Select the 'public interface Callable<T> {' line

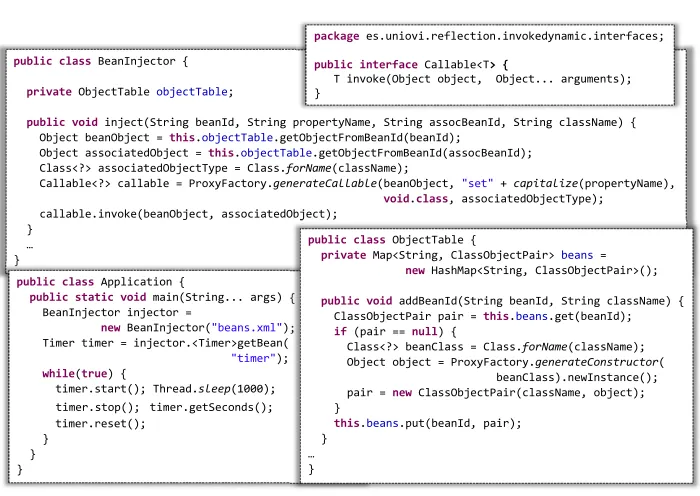pyautogui.click(x=411, y=65)
